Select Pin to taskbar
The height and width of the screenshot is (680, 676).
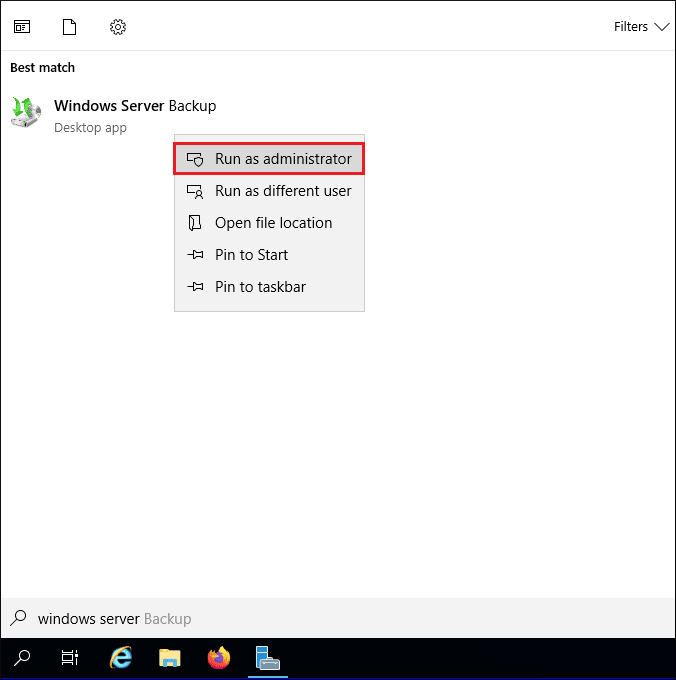click(x=269, y=287)
